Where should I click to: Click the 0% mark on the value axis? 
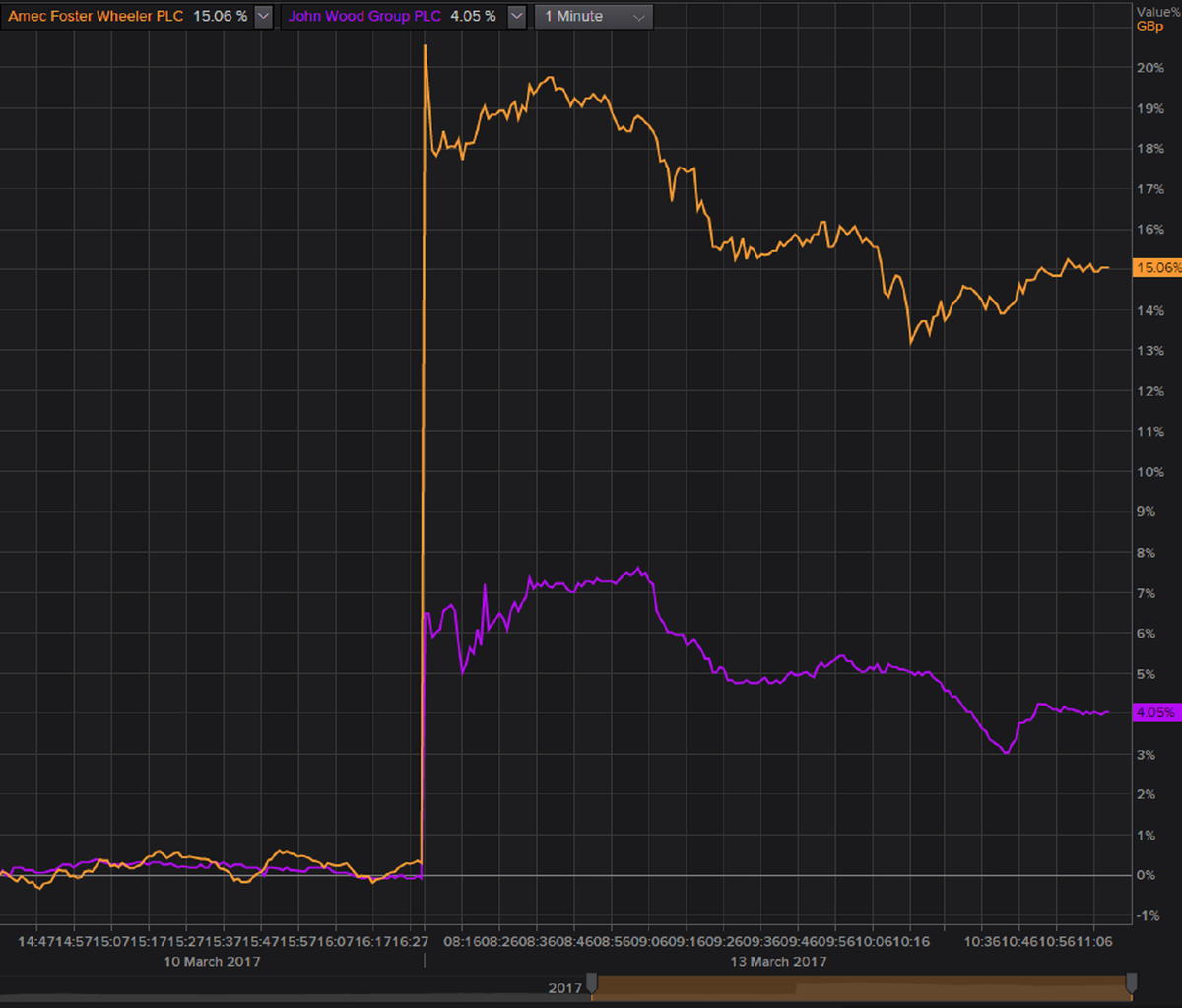point(1149,876)
